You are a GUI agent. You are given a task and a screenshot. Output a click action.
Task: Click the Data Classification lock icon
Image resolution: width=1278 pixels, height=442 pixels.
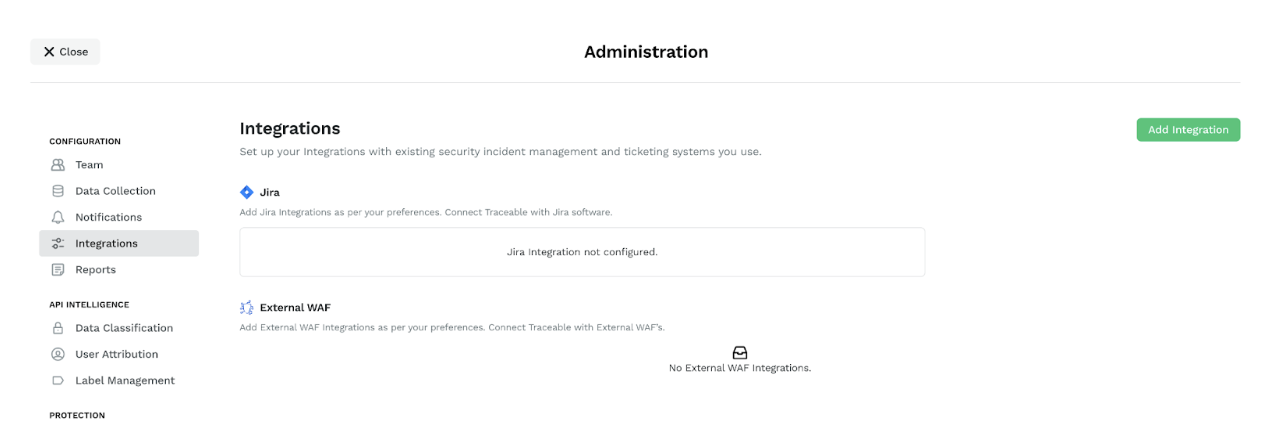pyautogui.click(x=58, y=328)
